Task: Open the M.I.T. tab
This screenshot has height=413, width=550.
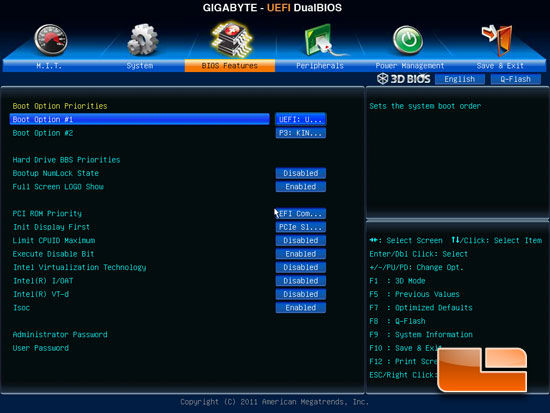Action: 49,66
